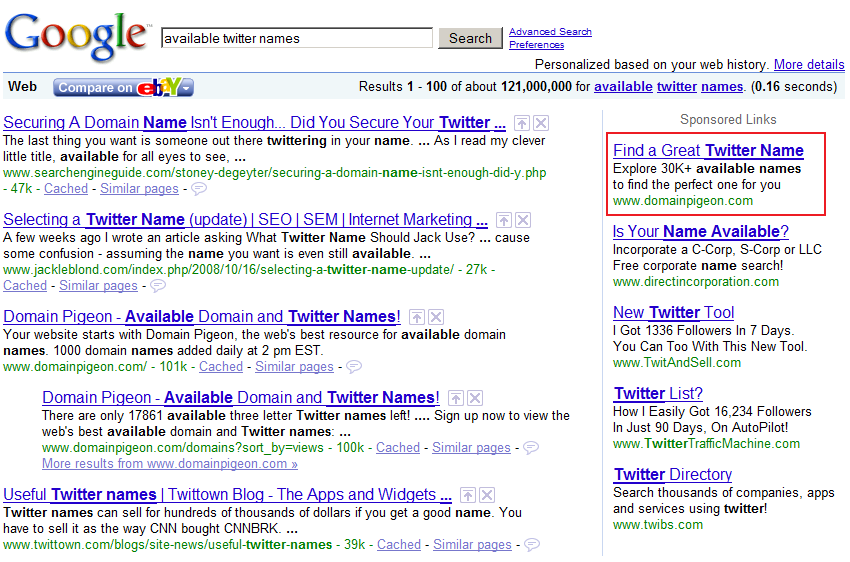850x562 pixels.
Task: Open the Preferences link
Action: [536, 45]
